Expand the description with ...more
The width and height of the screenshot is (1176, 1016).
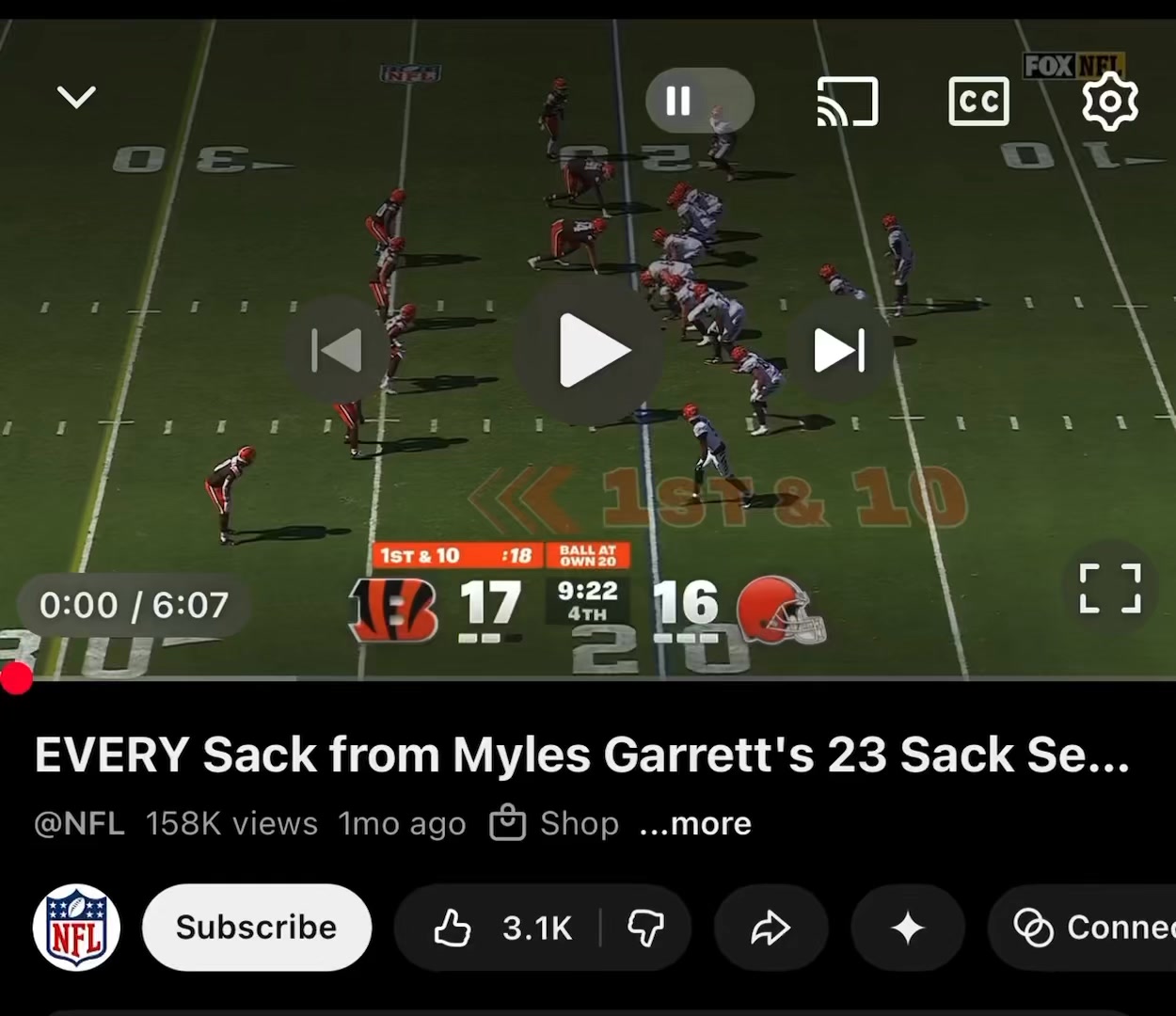coord(695,823)
